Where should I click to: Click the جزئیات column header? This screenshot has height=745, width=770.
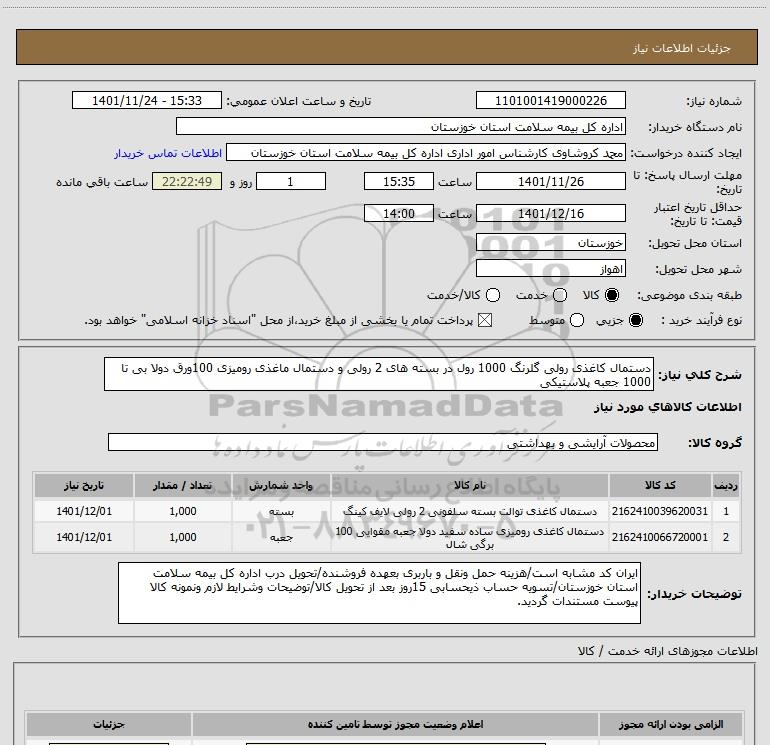(109, 724)
